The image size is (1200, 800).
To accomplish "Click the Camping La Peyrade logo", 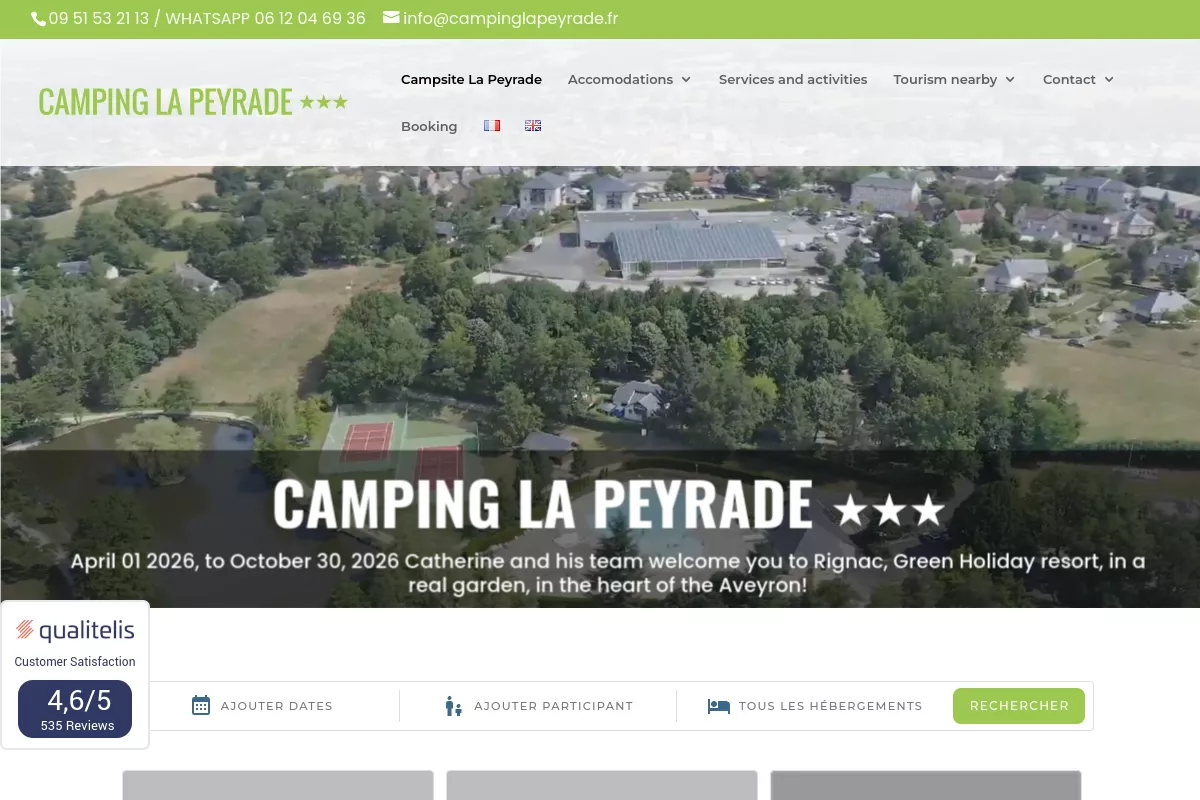I will (x=193, y=101).
